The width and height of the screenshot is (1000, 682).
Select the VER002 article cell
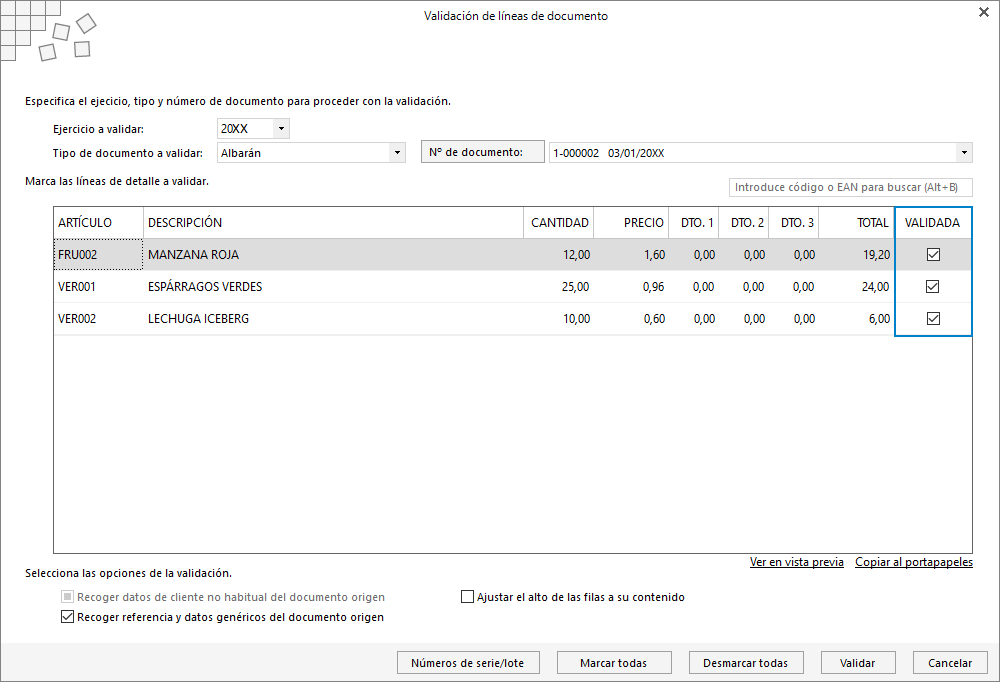click(x=98, y=318)
